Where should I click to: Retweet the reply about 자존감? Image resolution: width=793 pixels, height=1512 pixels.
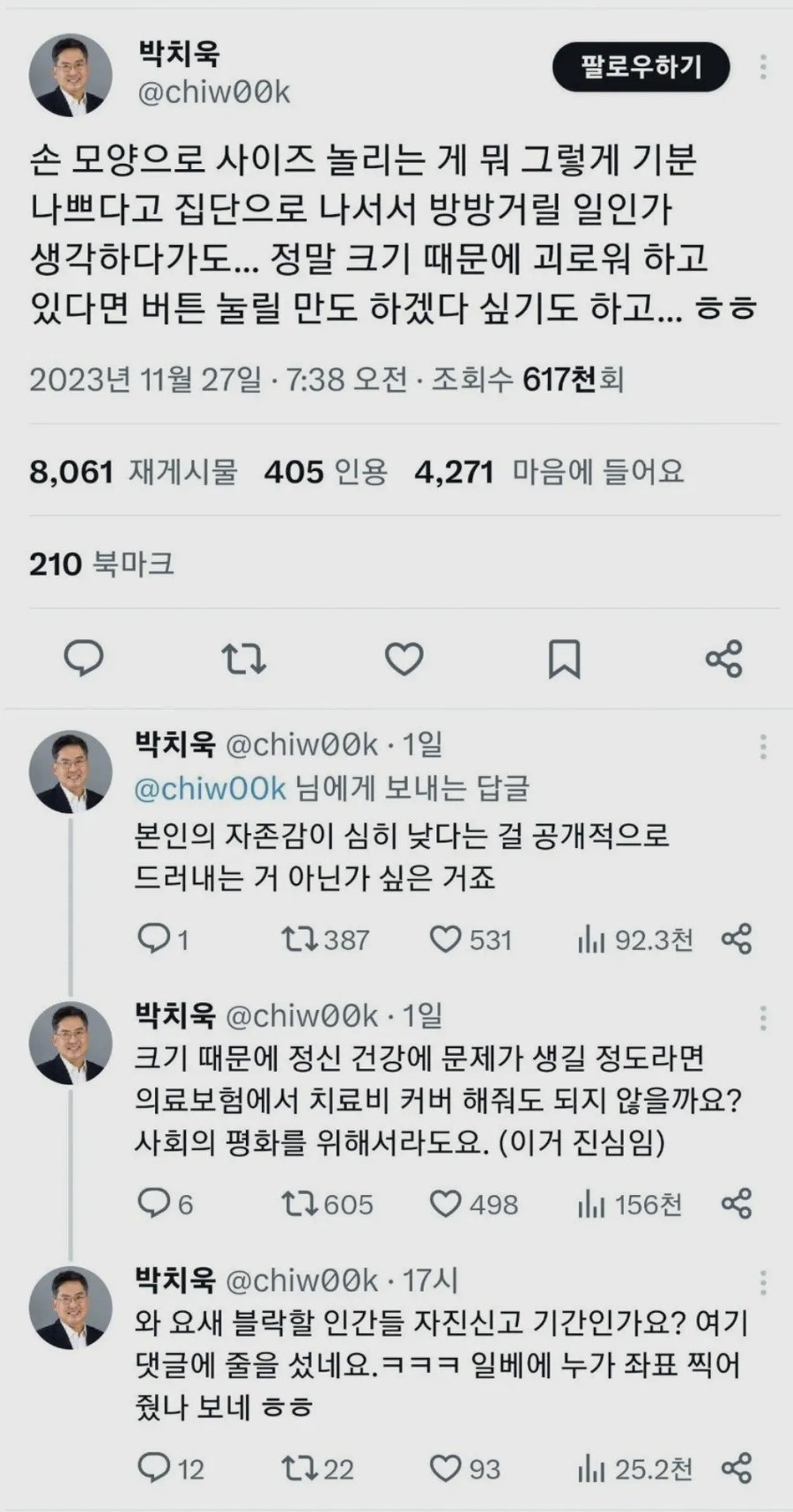300,940
